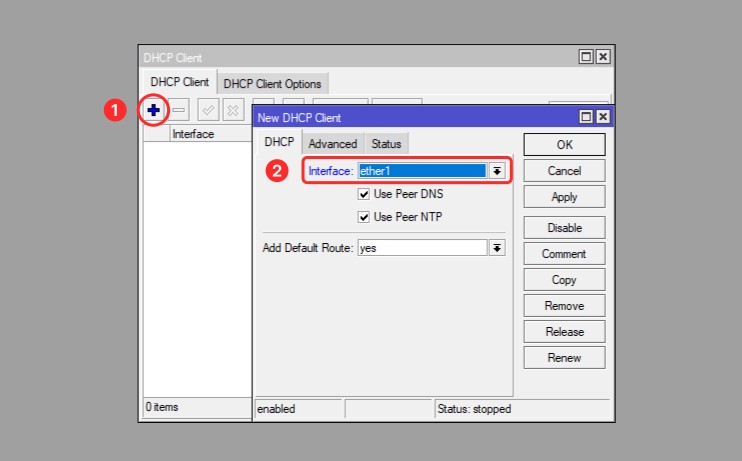Click the X disable toolbar icon
Image resolution: width=742 pixels, height=461 pixels.
point(232,109)
